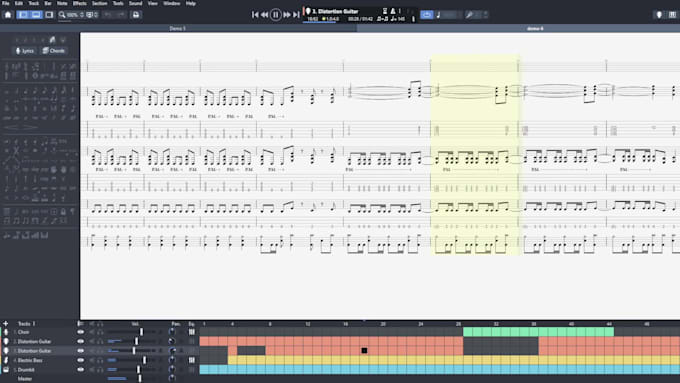Viewport: 680px width, 383px height.
Task: Toggle the edition palette panel button
Action: pyautogui.click(x=23, y=15)
